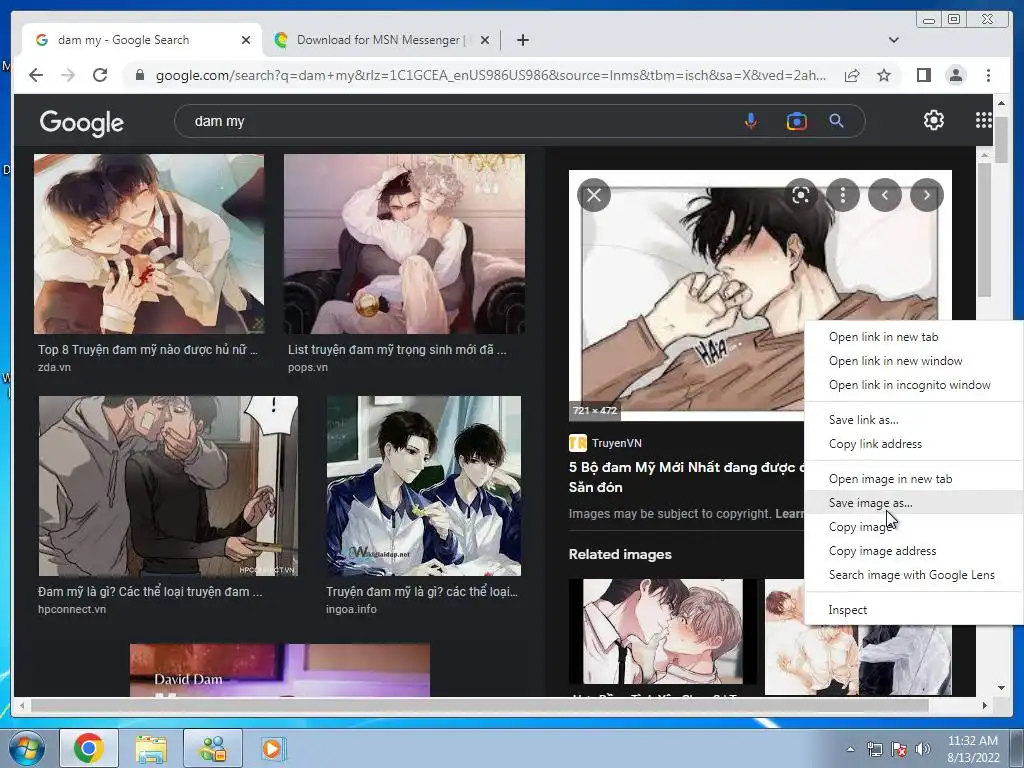Click the scroll down arrow of page
The image size is (1024, 768).
(x=1001, y=688)
